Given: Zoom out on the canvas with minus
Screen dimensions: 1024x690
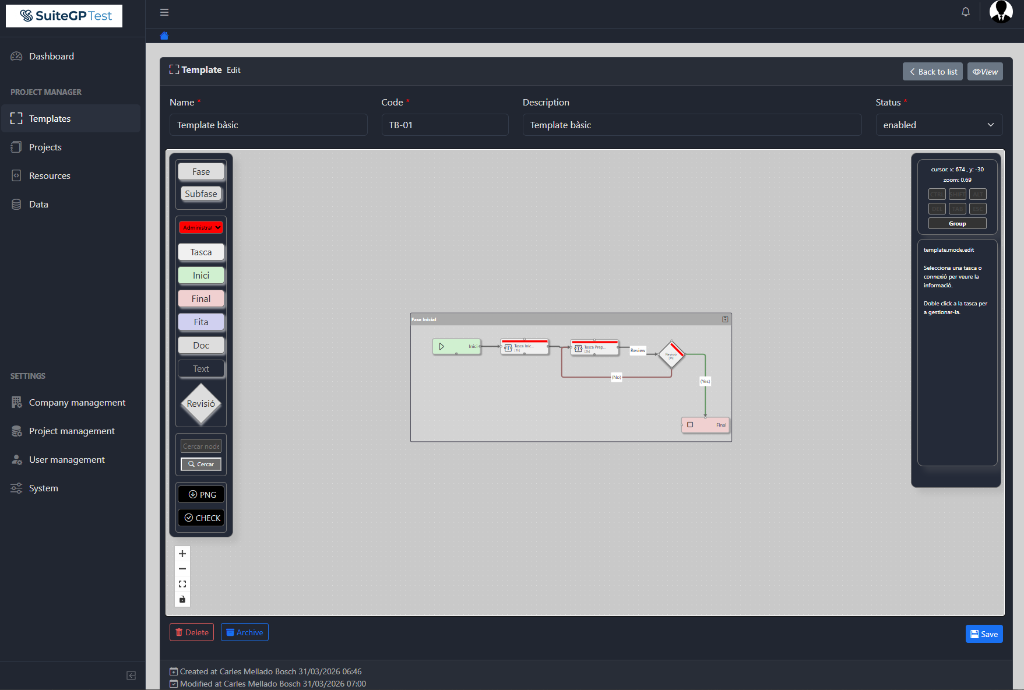Looking at the screenshot, I should pos(182,568).
